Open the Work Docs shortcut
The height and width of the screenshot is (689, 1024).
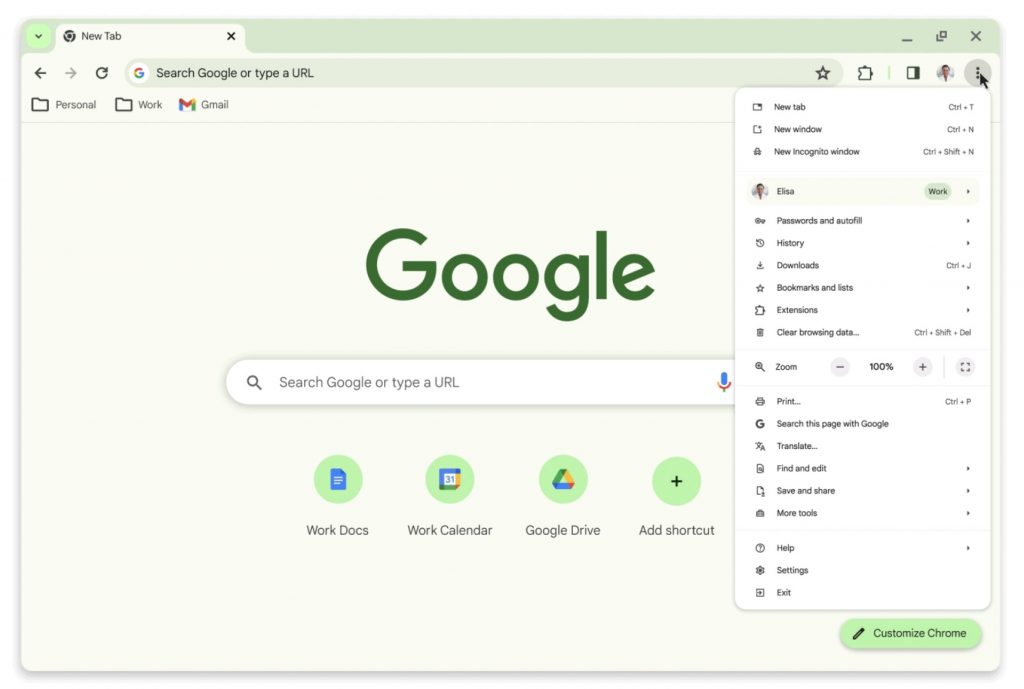tap(337, 479)
